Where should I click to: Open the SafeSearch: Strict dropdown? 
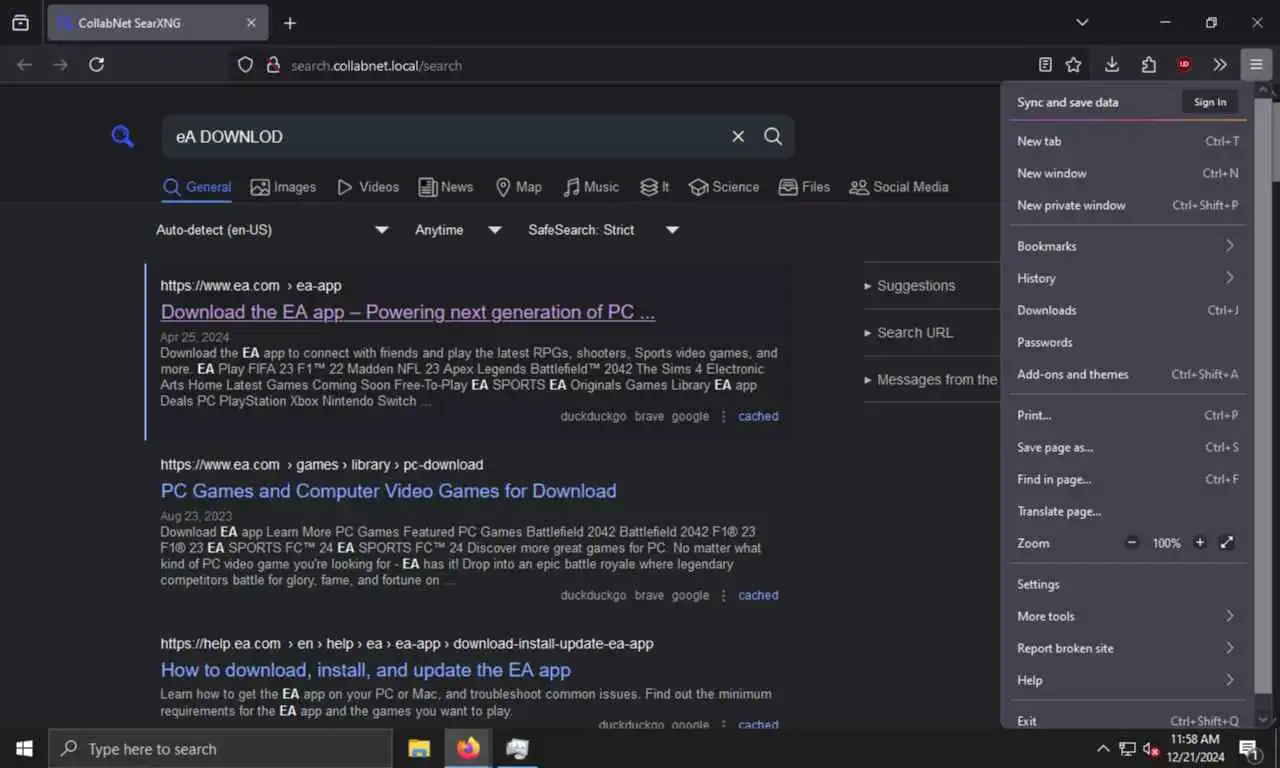(x=604, y=230)
